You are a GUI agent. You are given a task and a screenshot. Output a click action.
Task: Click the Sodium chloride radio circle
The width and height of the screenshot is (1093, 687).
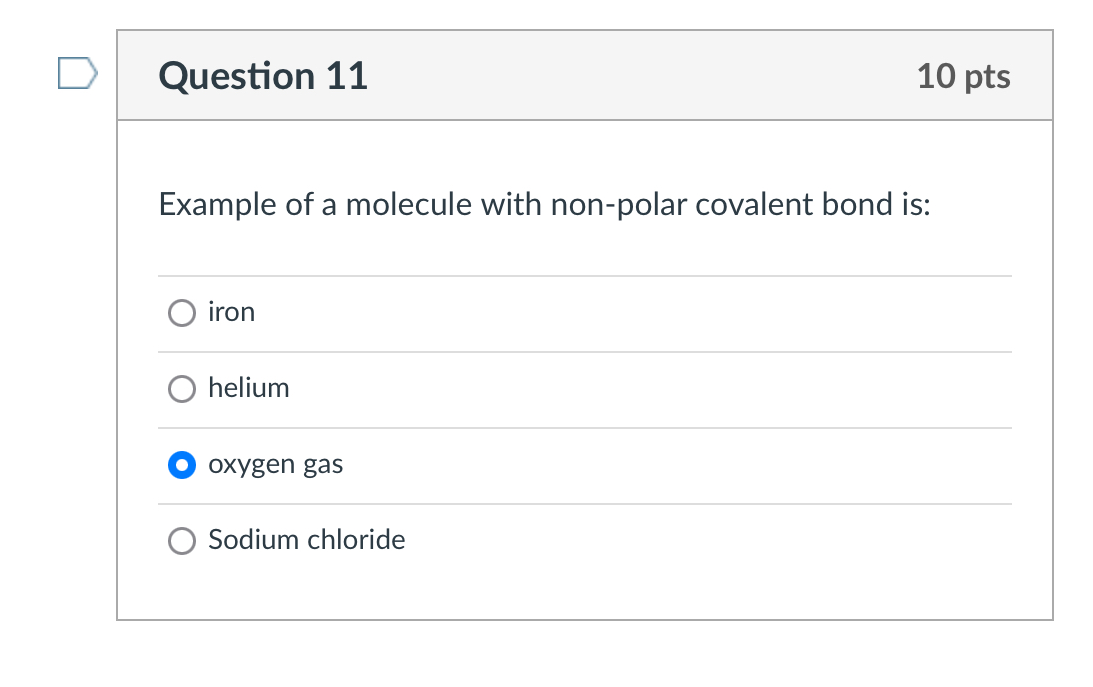point(182,540)
